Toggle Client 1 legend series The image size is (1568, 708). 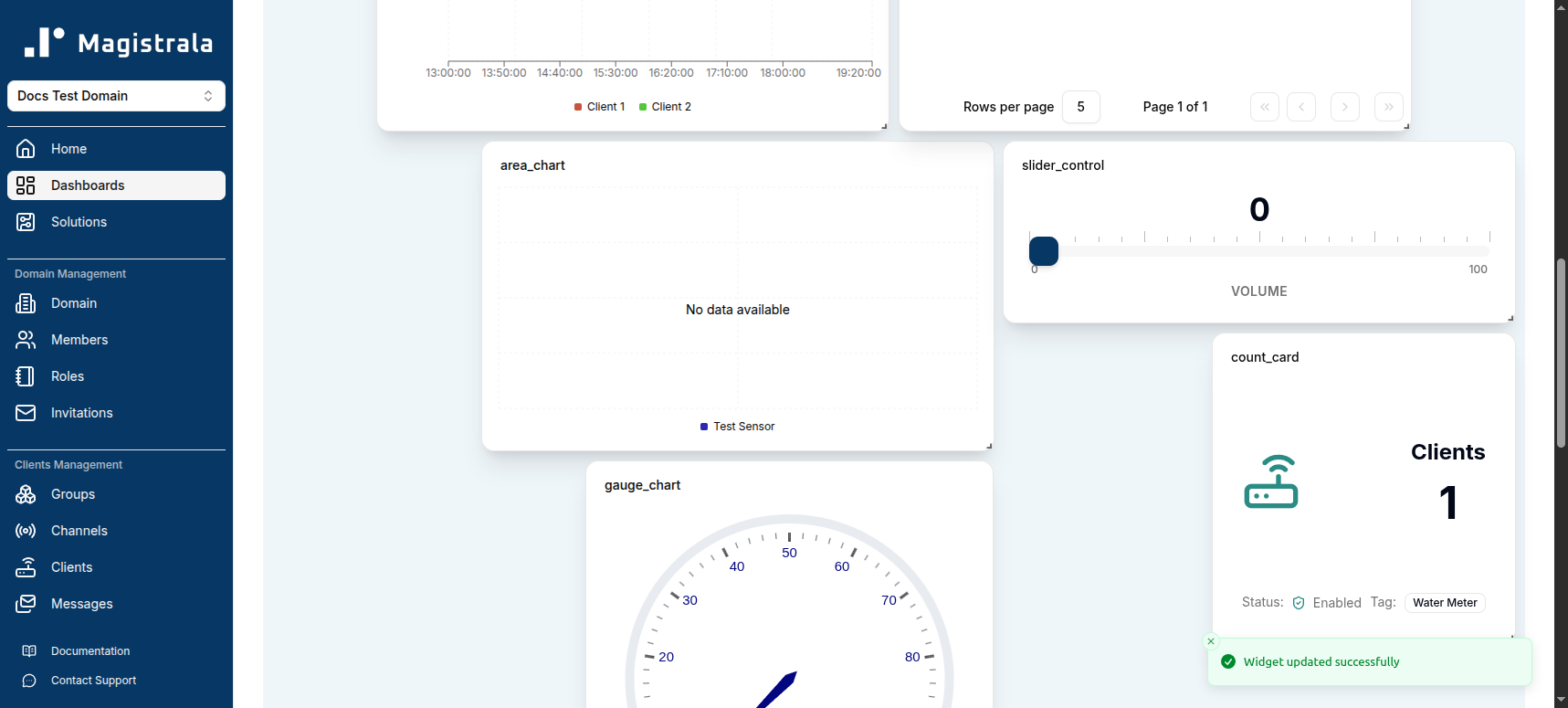click(x=600, y=107)
